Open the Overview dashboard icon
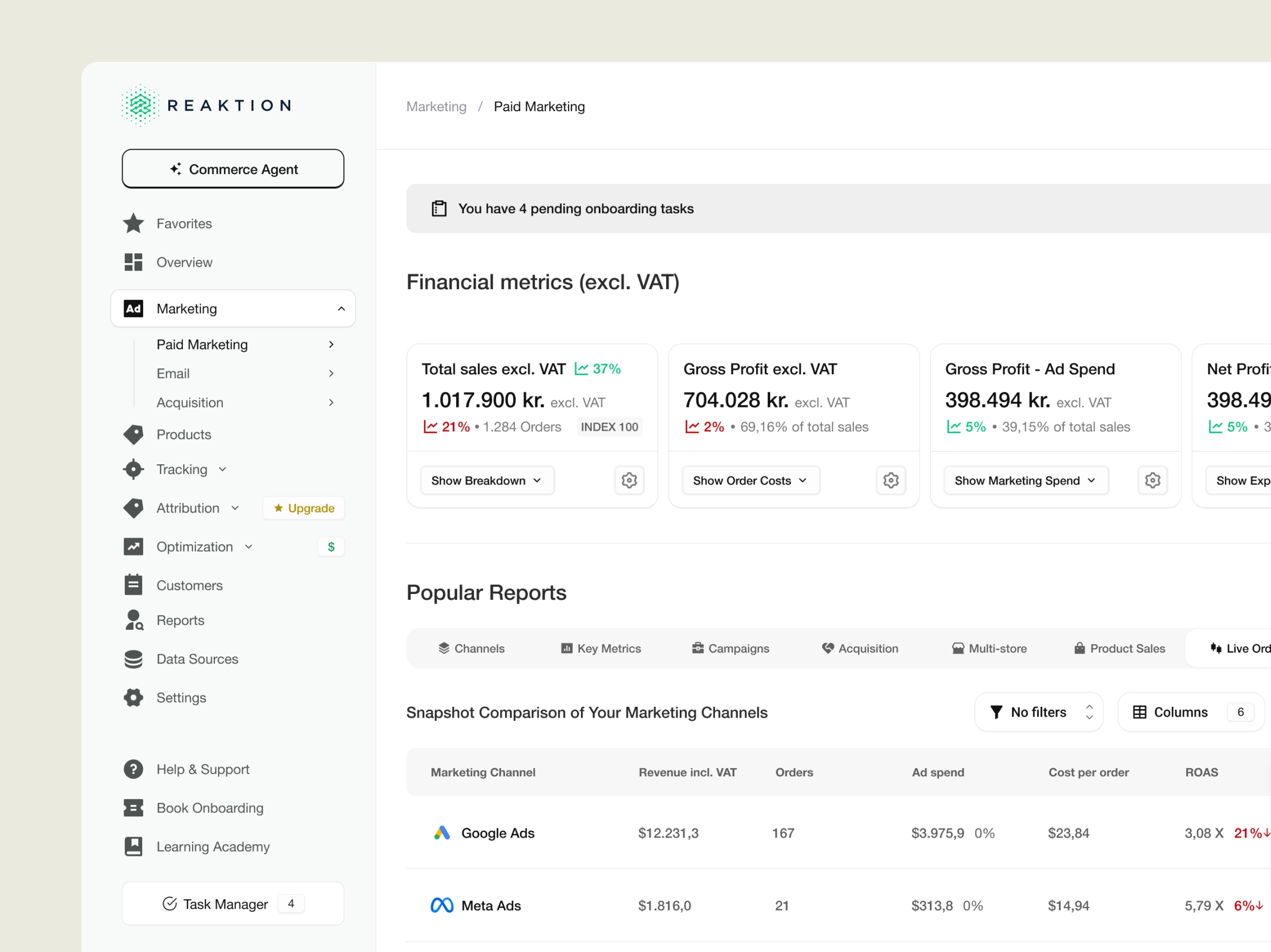 click(x=133, y=262)
